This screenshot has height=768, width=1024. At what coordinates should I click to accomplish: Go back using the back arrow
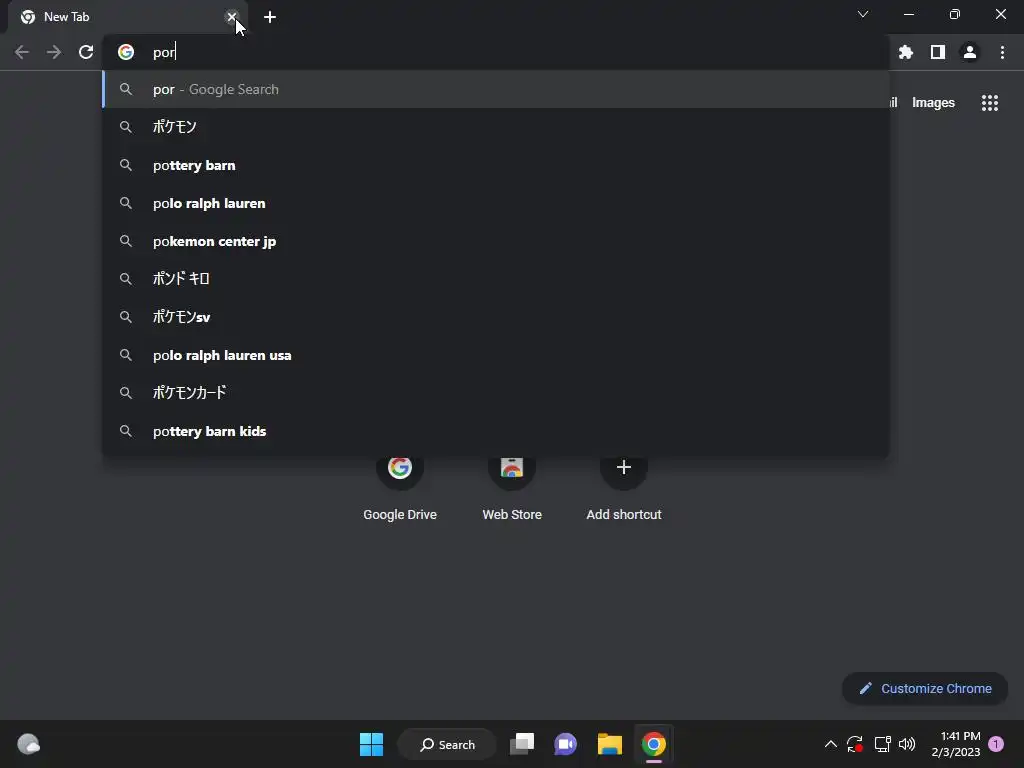click(22, 52)
